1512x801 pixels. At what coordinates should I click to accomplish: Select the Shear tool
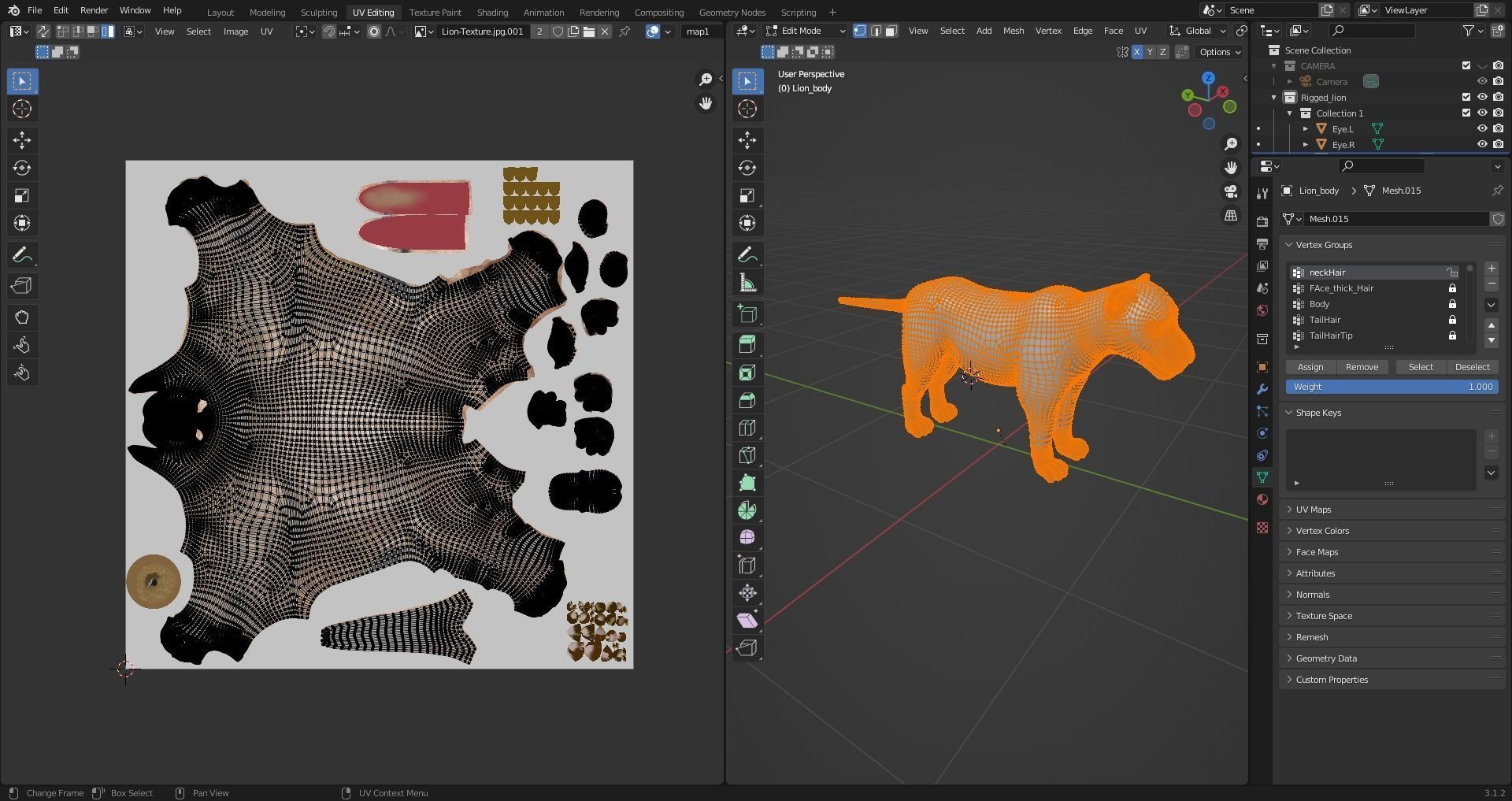pyautogui.click(x=747, y=621)
